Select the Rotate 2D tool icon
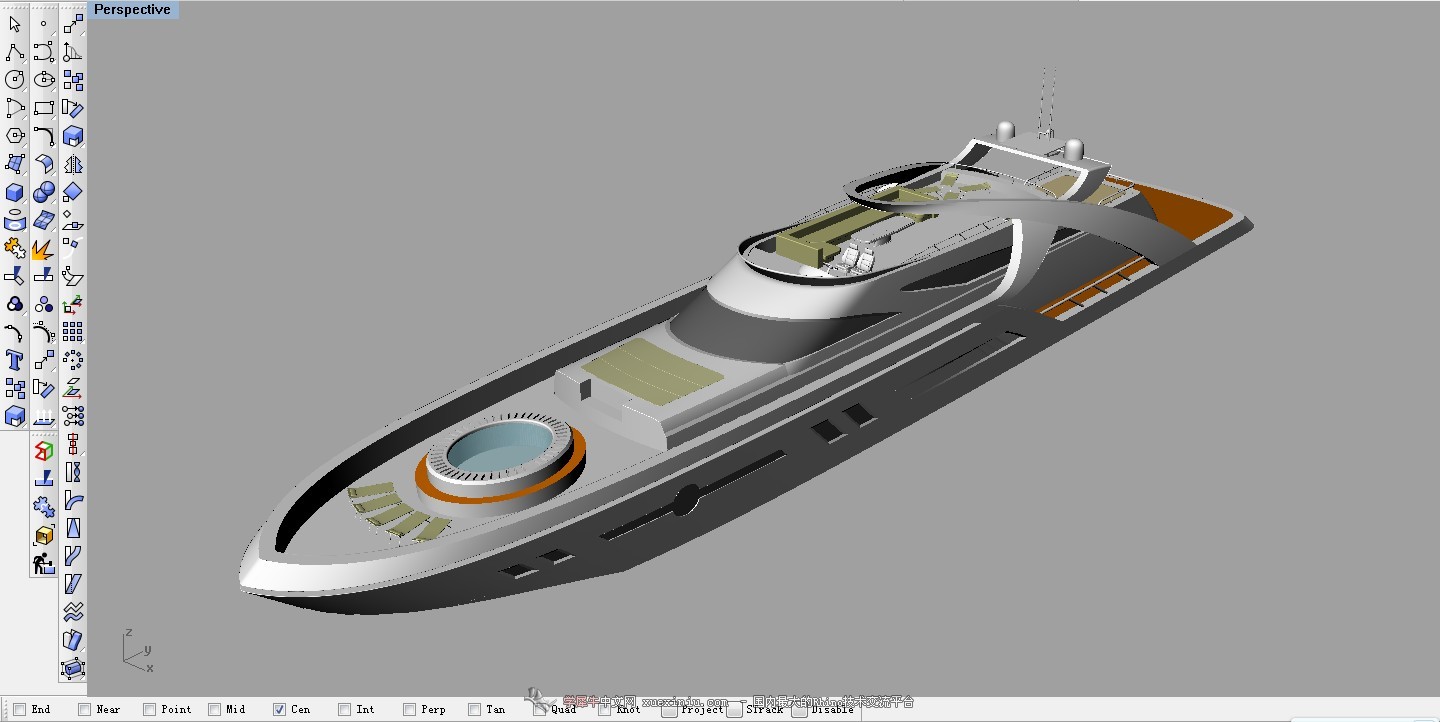The image size is (1440, 722). click(x=73, y=108)
